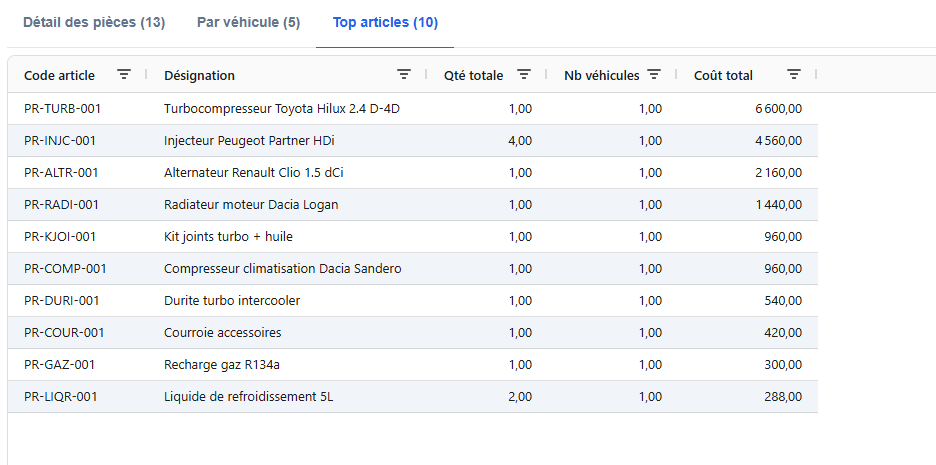Open filter menu for Nb véhicules column

point(654,75)
